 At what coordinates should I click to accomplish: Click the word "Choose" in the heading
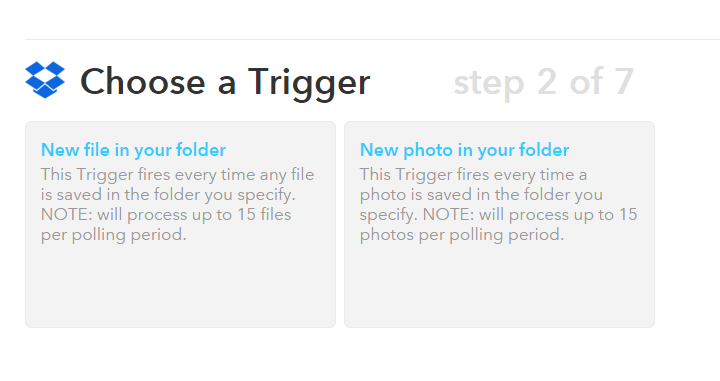tap(143, 81)
